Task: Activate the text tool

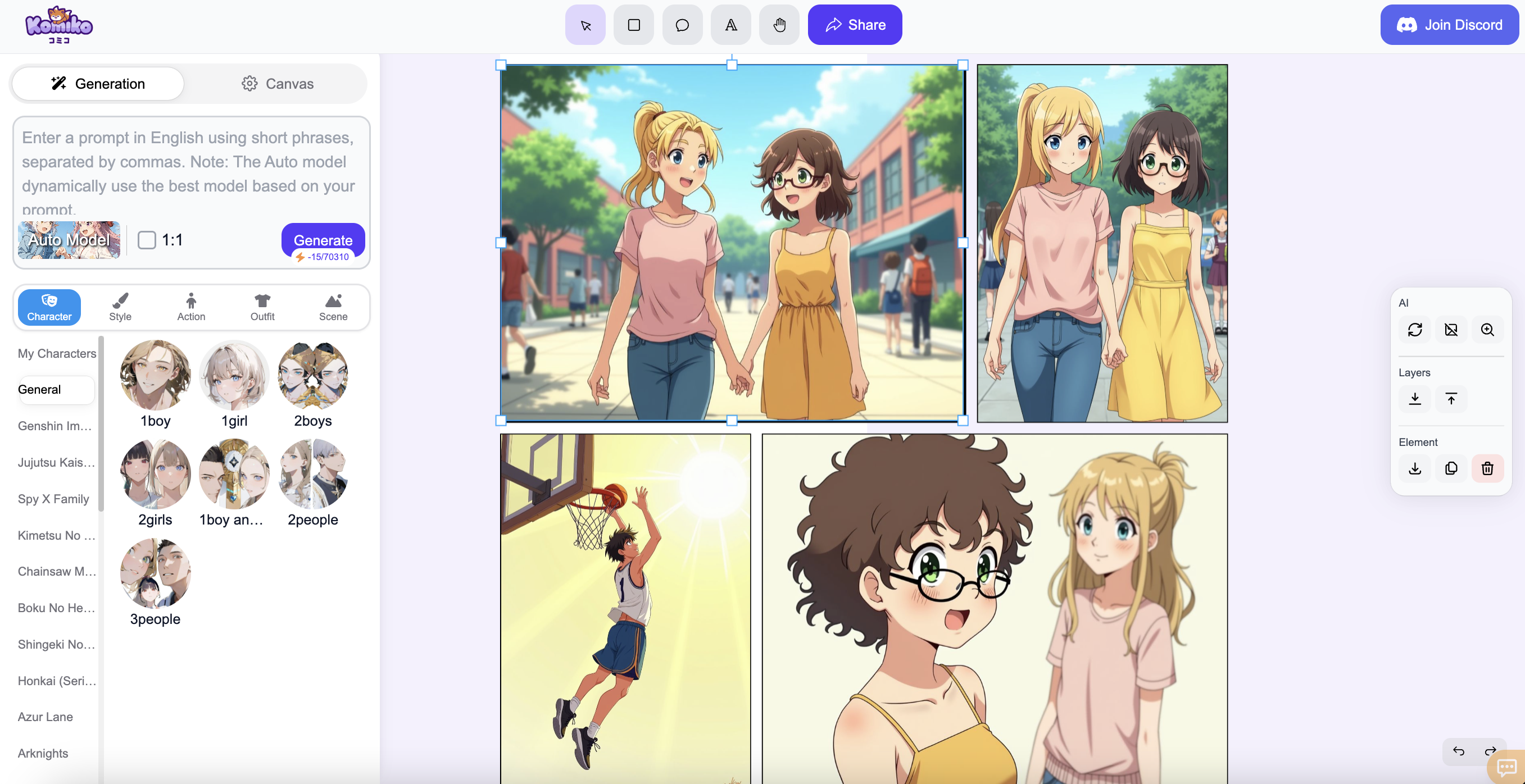Action: point(730,25)
